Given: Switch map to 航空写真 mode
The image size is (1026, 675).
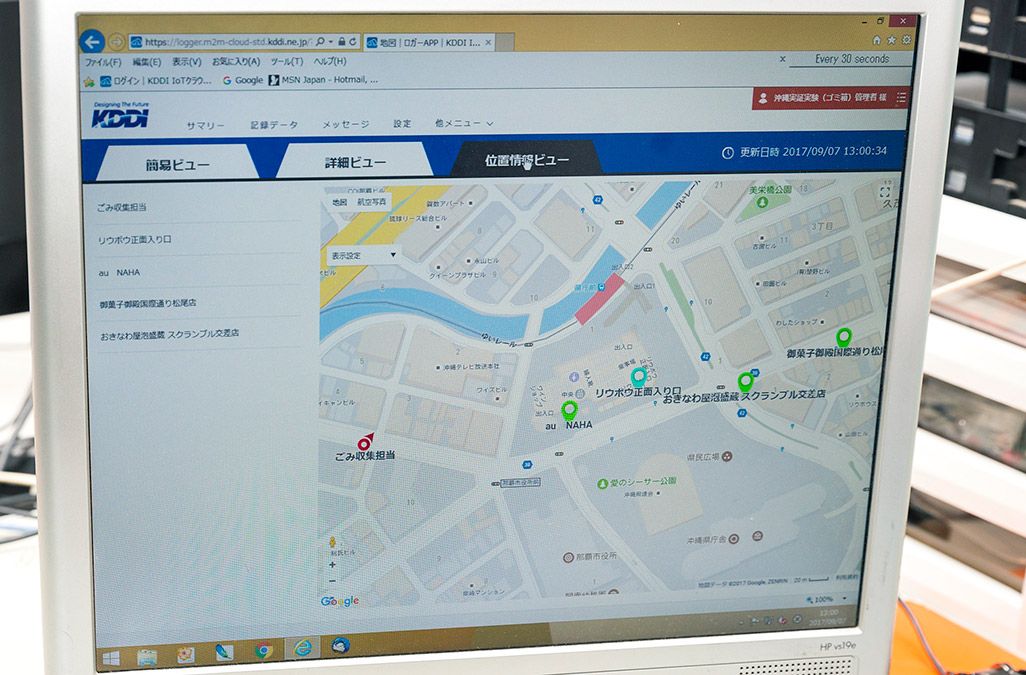Looking at the screenshot, I should tap(371, 202).
